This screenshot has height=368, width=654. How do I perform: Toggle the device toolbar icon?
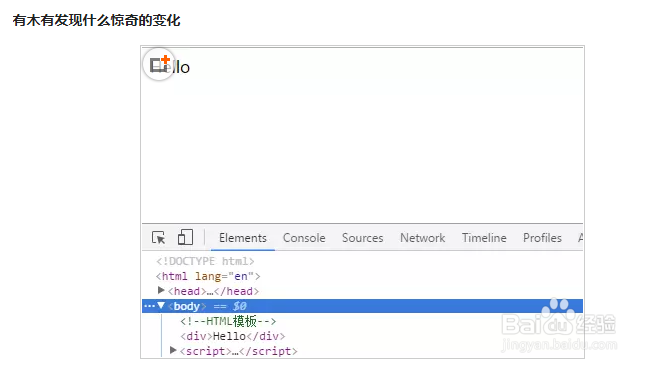185,237
